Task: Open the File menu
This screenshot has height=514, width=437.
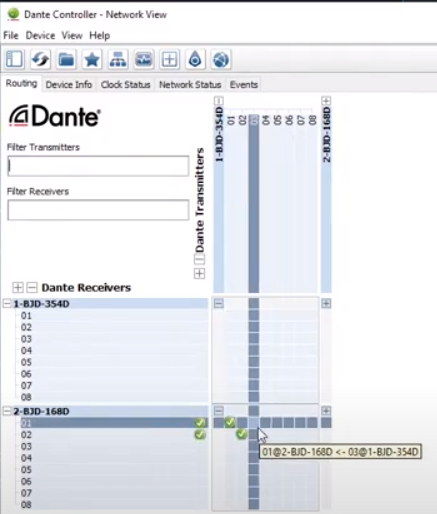Action: (x=11, y=35)
